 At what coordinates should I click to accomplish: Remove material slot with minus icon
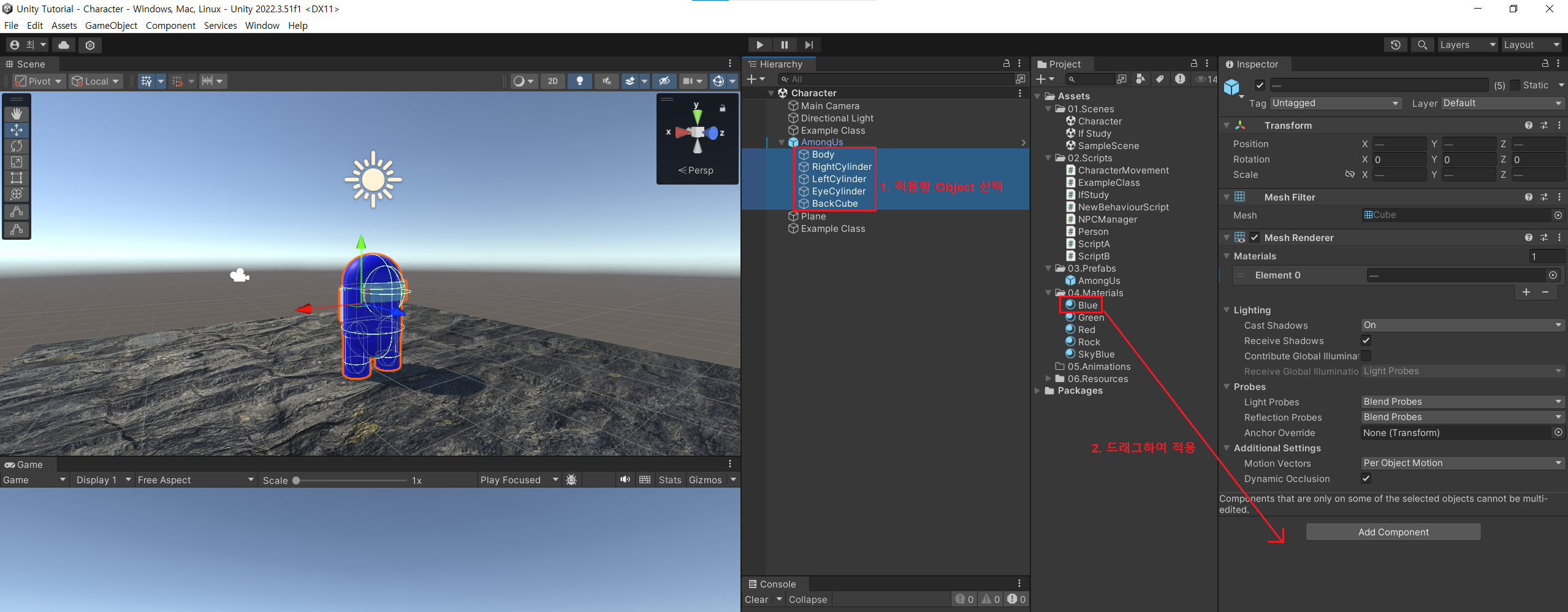tap(1545, 293)
